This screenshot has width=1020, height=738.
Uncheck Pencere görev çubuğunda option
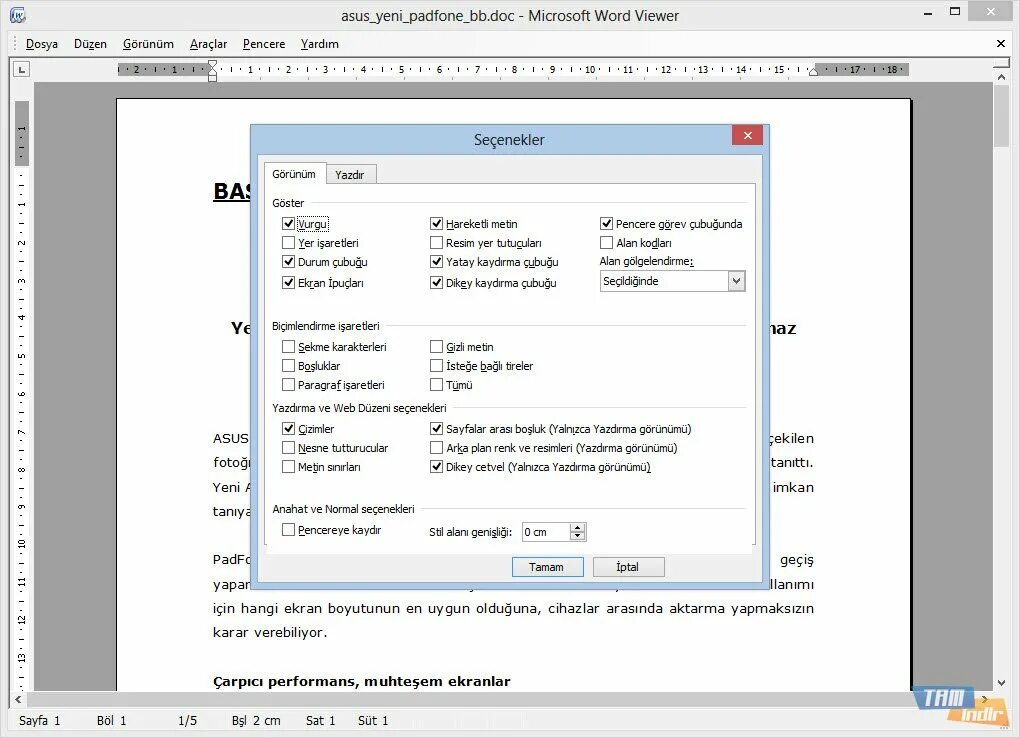pyautogui.click(x=606, y=223)
